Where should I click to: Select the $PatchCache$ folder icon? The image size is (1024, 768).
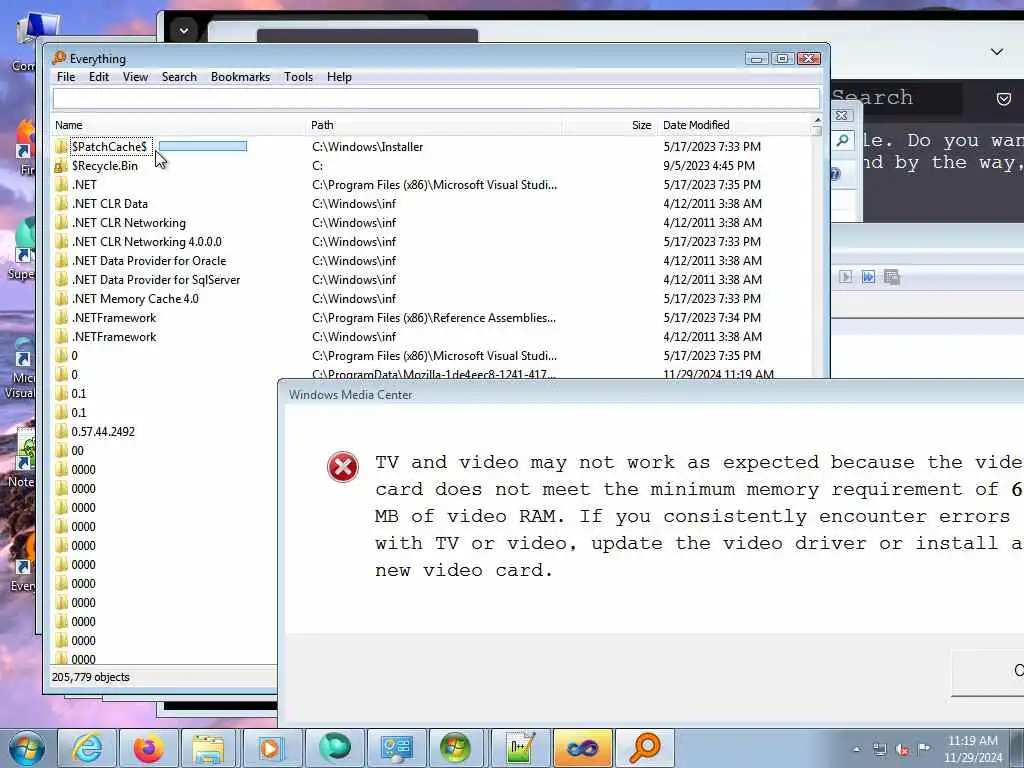tap(61, 146)
